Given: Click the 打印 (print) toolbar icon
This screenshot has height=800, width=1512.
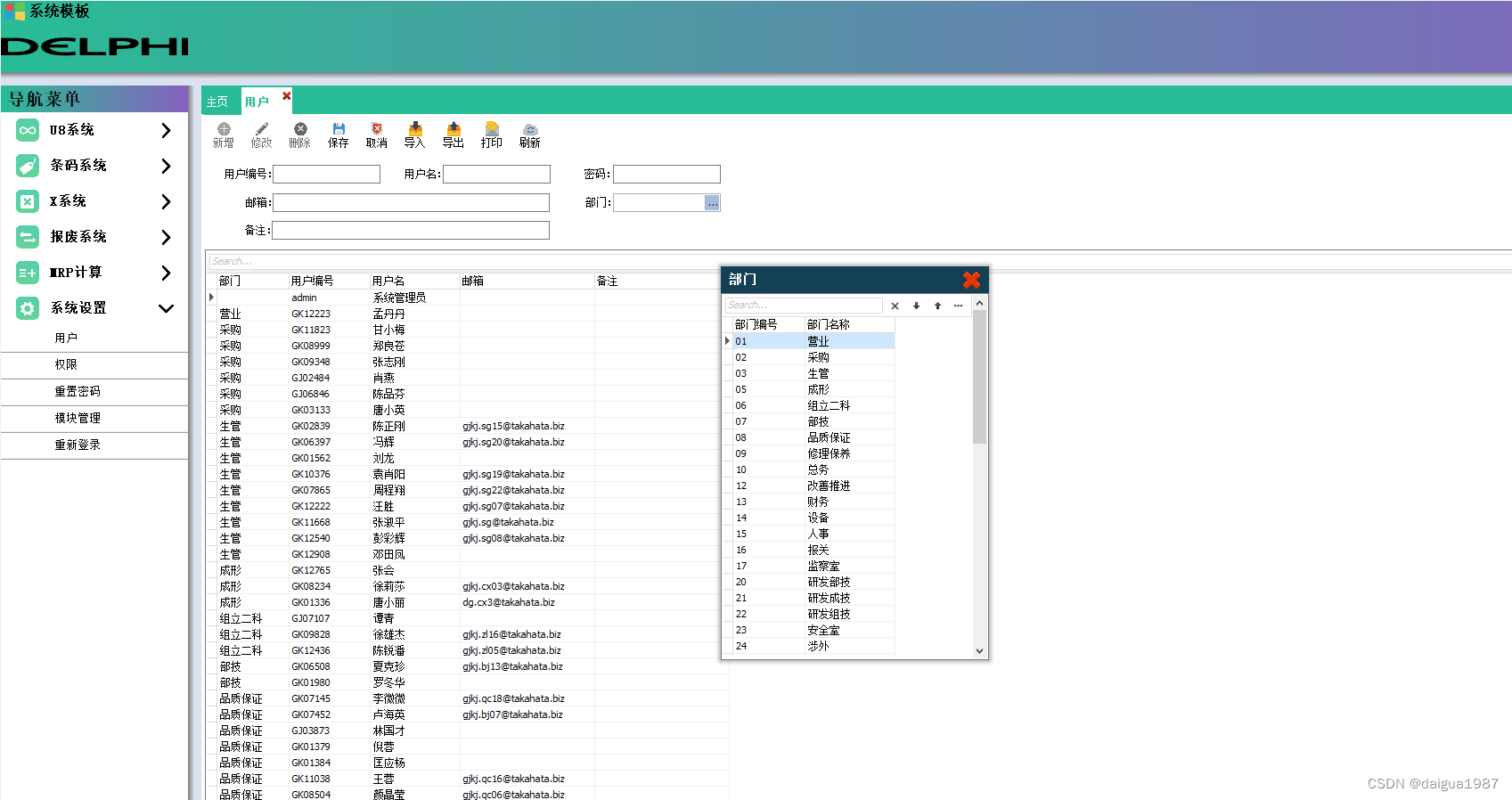Looking at the screenshot, I should tap(492, 129).
